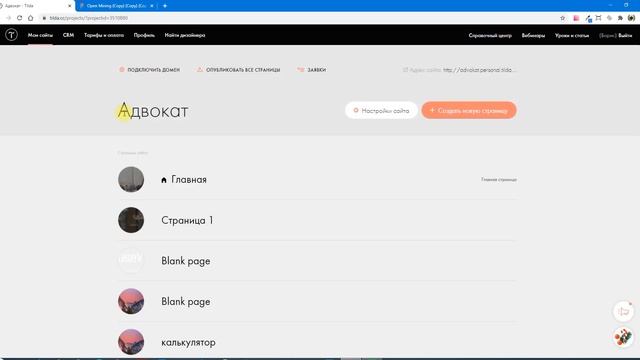Click Подключить домен

coord(153,70)
